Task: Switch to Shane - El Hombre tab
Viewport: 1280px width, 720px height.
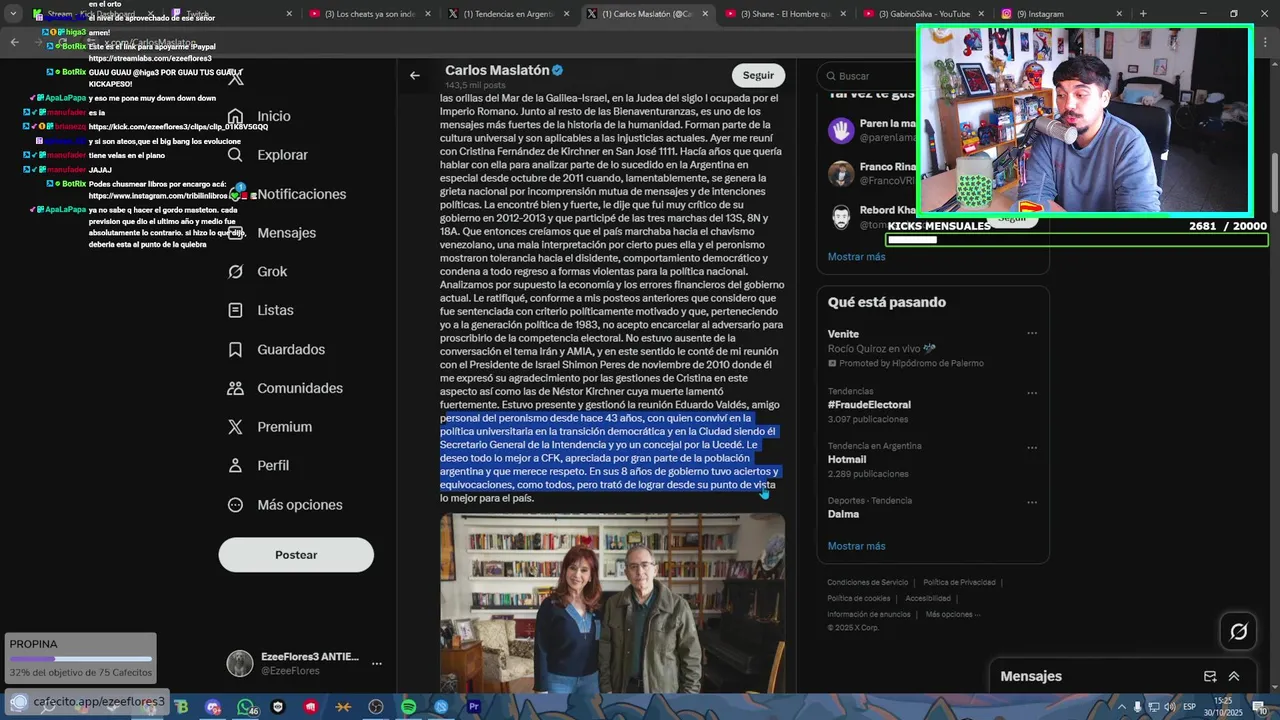Action: 786,14
